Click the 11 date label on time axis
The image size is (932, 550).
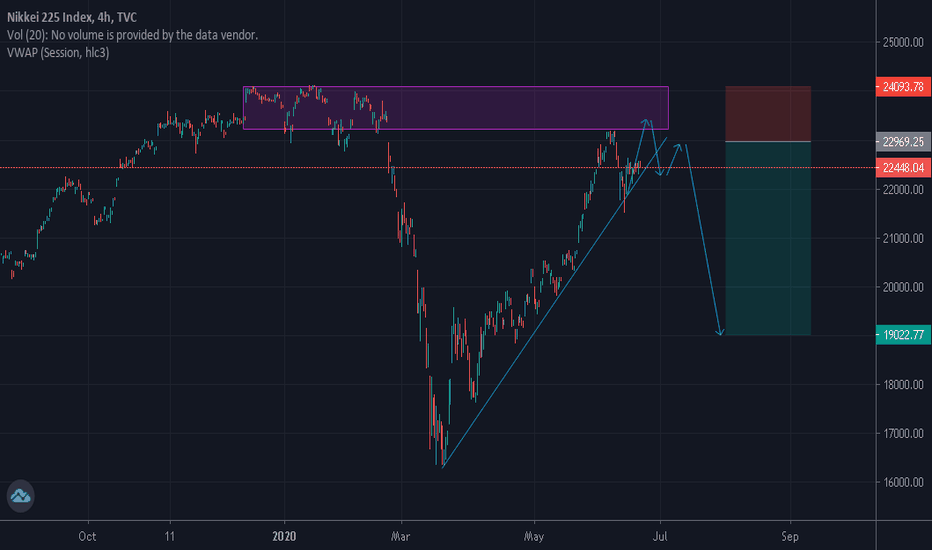tap(170, 536)
